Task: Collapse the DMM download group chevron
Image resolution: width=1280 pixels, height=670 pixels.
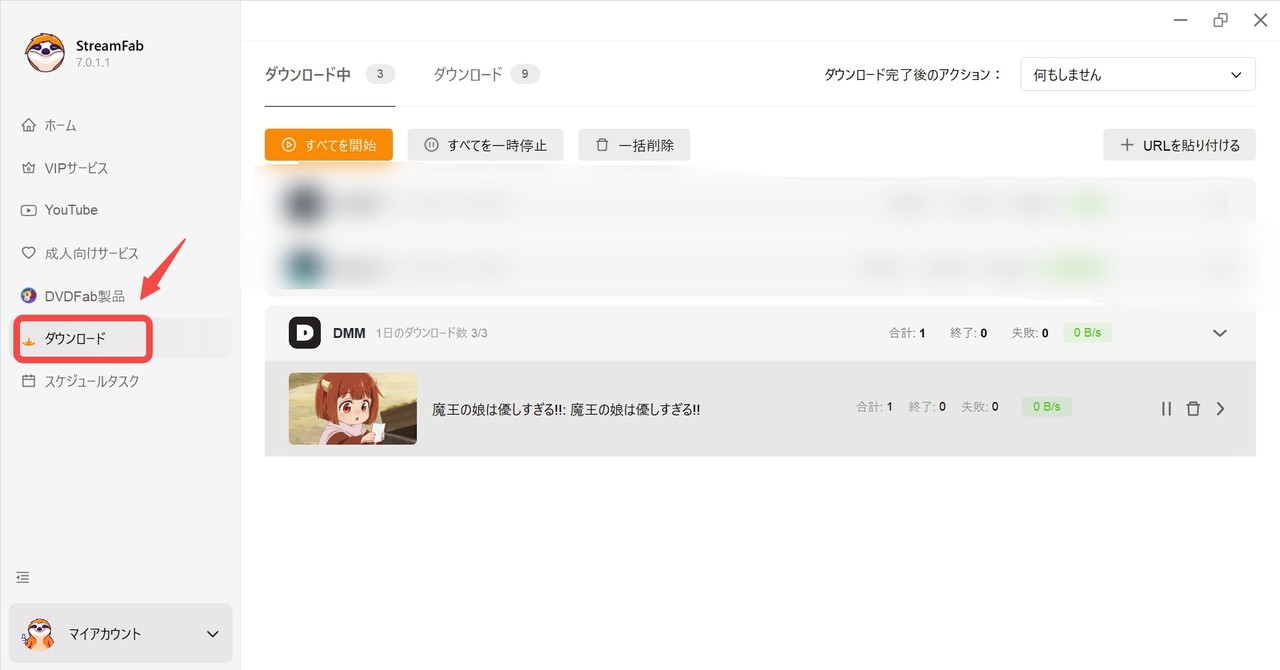Action: (x=1219, y=332)
